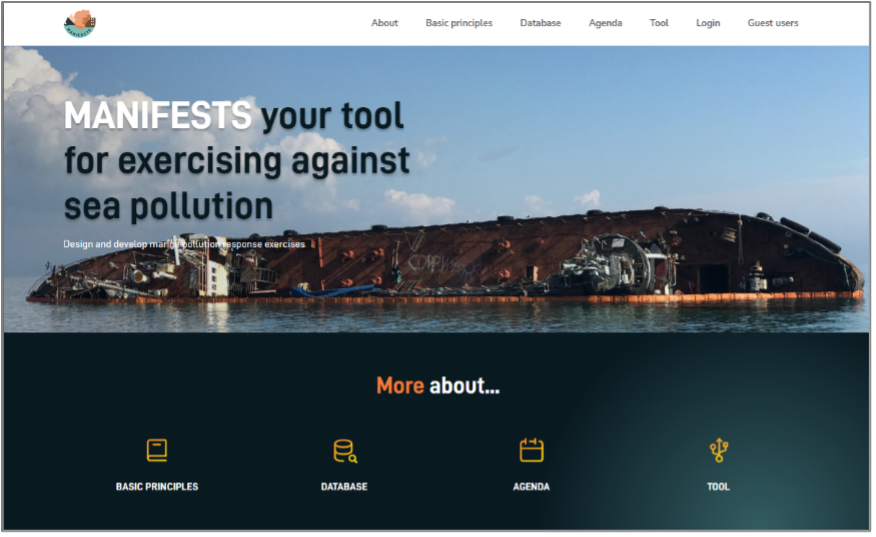This screenshot has width=876, height=537.
Task: Select the calendar icon above Agenda
Action: (x=531, y=450)
